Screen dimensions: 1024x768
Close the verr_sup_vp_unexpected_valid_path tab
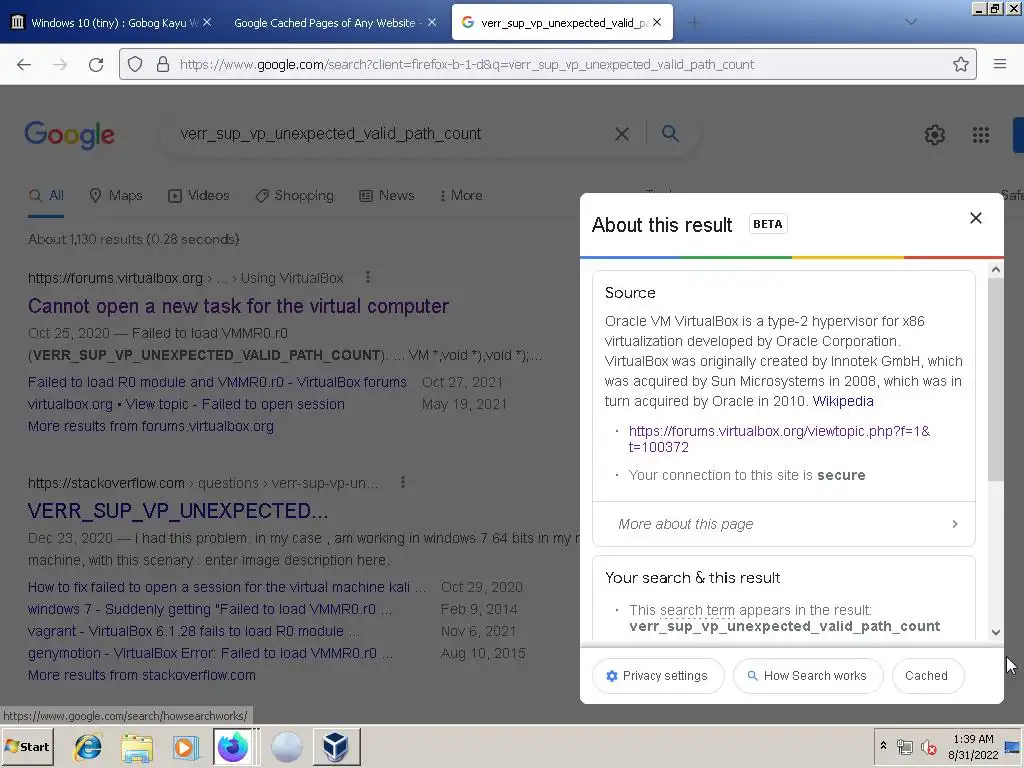click(657, 22)
